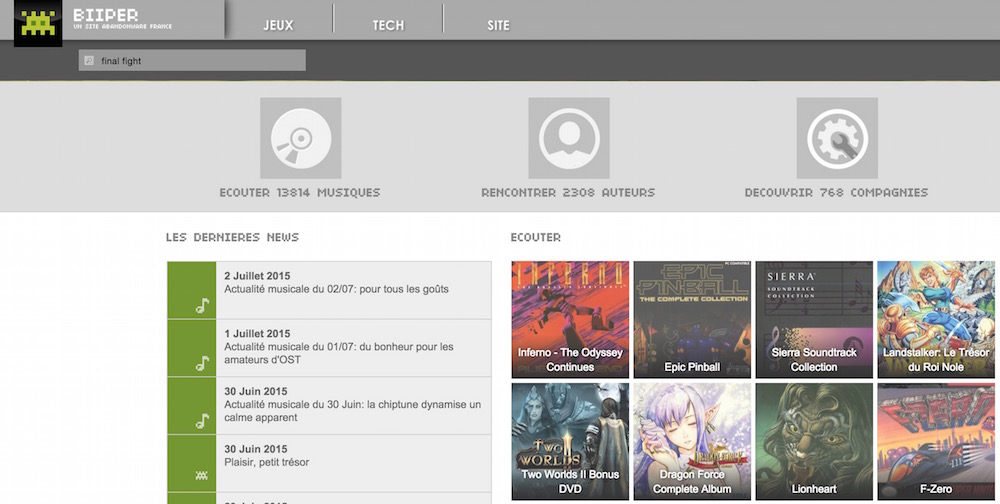Select the Sierra Soundtrack Collection album
Screen dimensions: 1000x504
click(814, 319)
